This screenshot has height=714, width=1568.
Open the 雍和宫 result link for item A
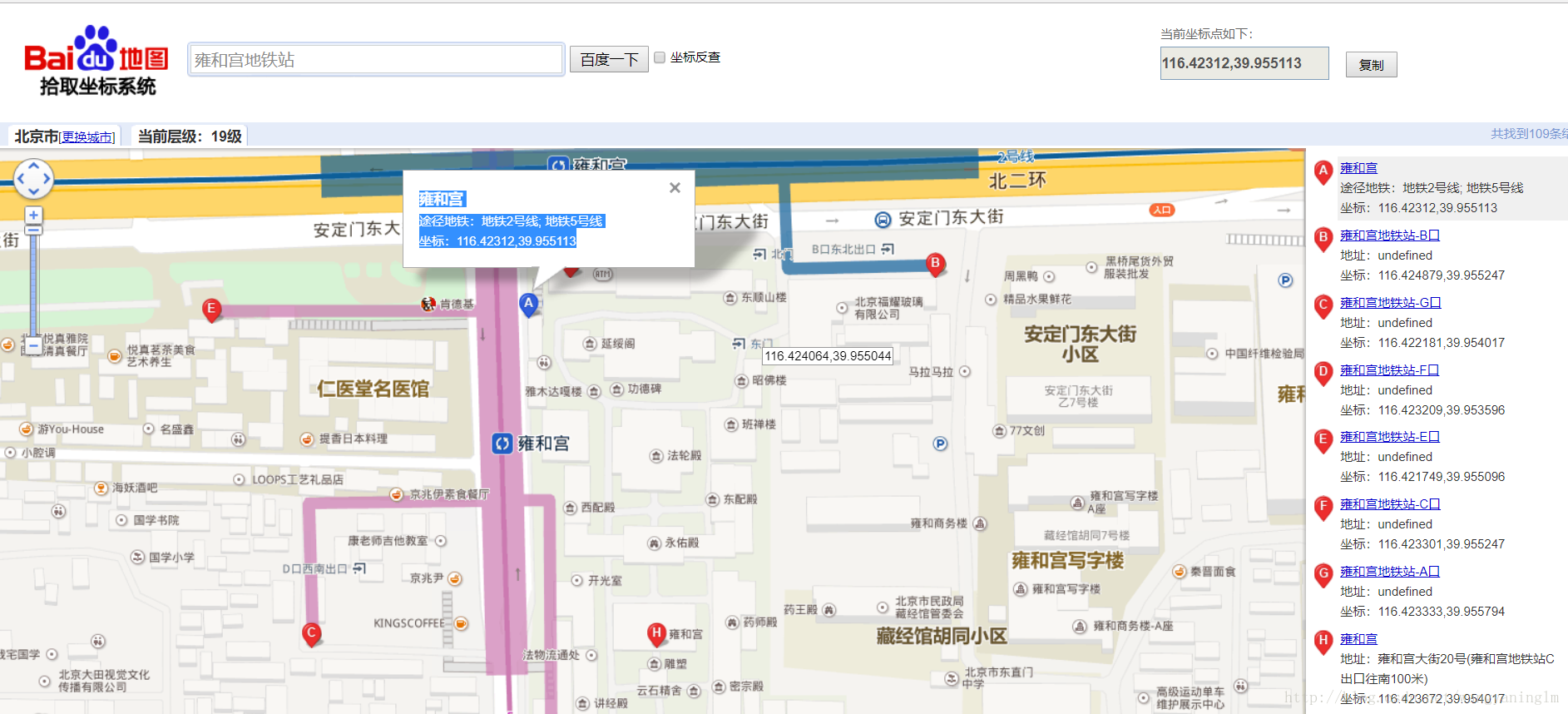[1358, 168]
